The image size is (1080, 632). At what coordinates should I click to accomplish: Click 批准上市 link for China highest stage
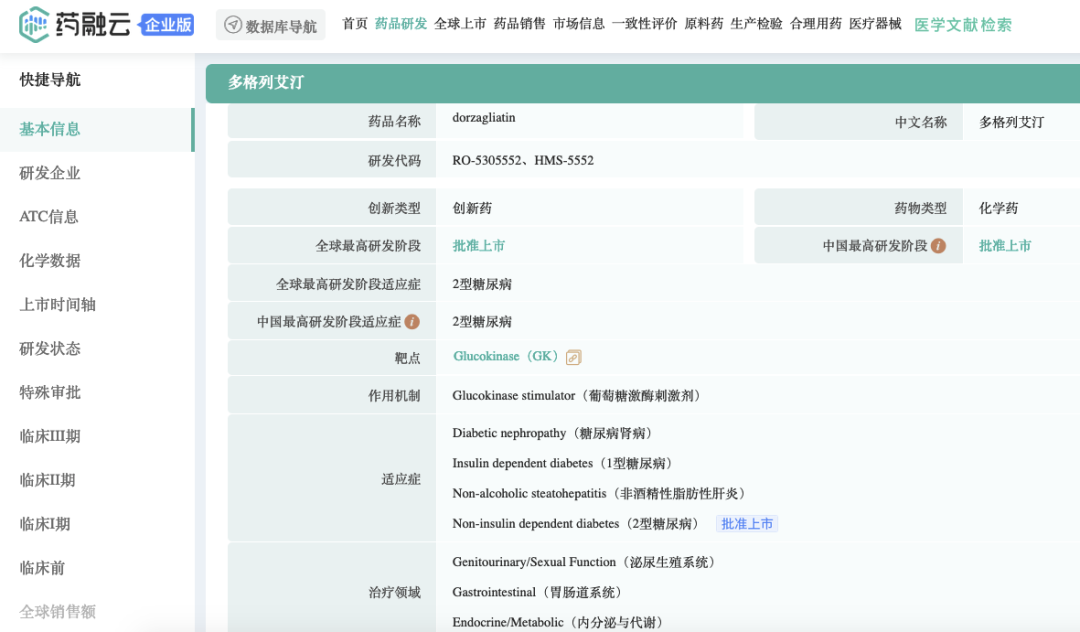coord(1004,246)
